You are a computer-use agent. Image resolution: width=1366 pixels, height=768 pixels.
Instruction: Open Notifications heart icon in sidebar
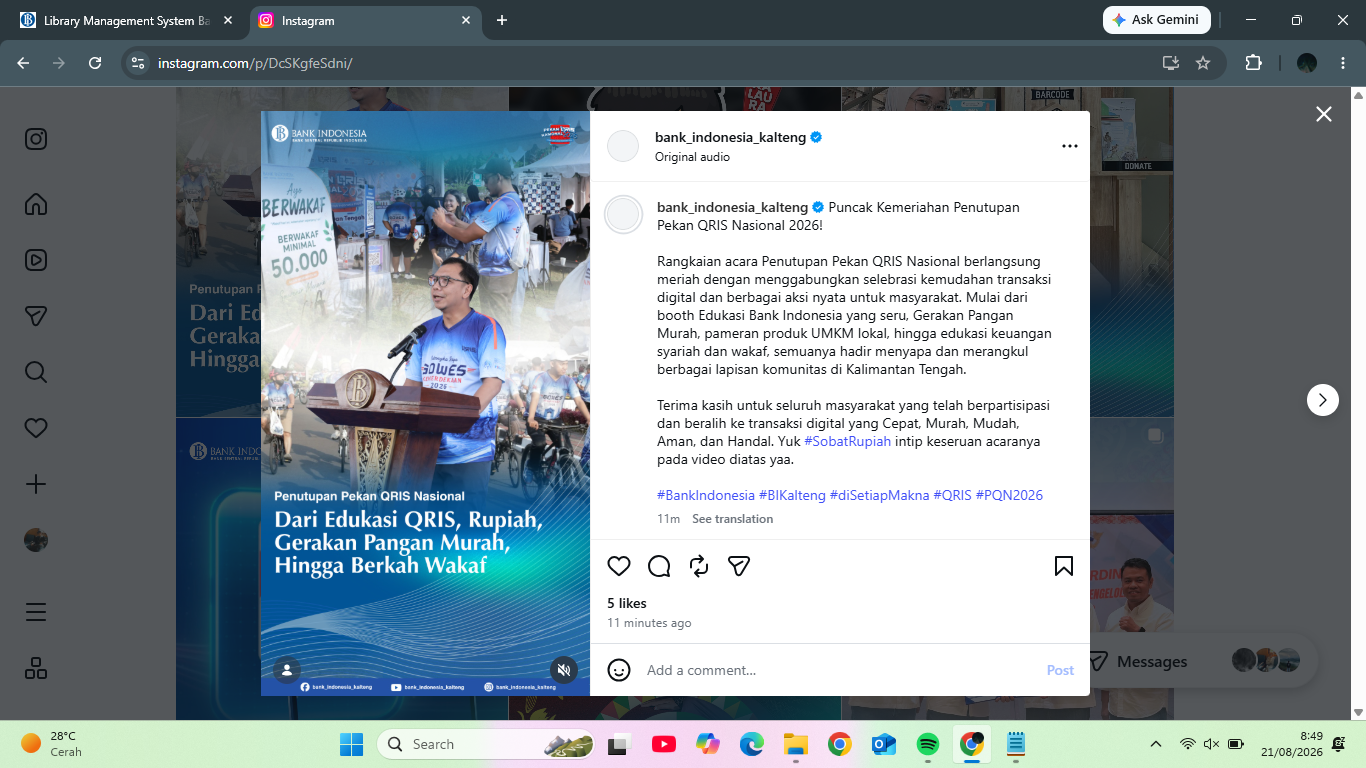point(36,428)
